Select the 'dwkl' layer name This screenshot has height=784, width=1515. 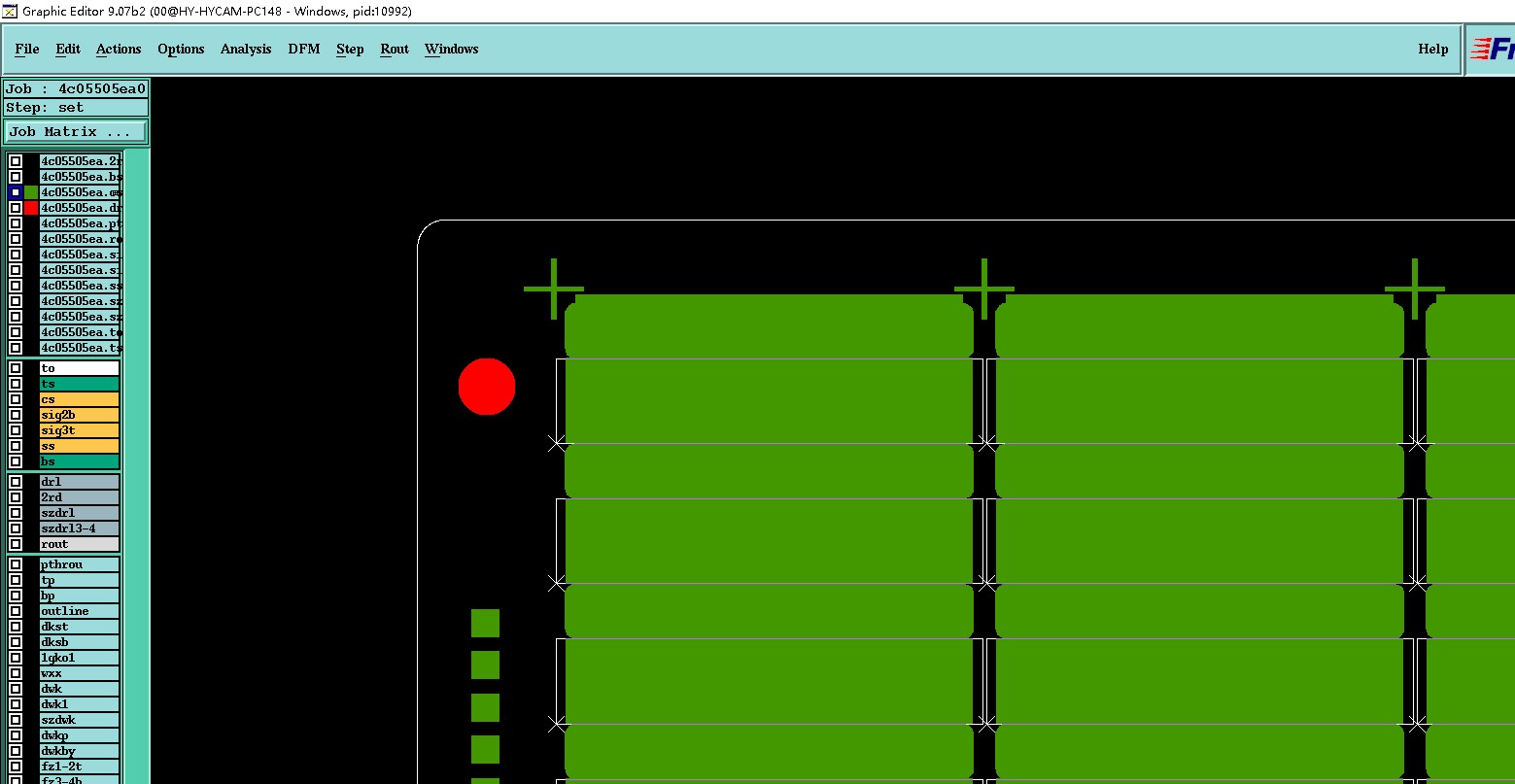coord(80,704)
